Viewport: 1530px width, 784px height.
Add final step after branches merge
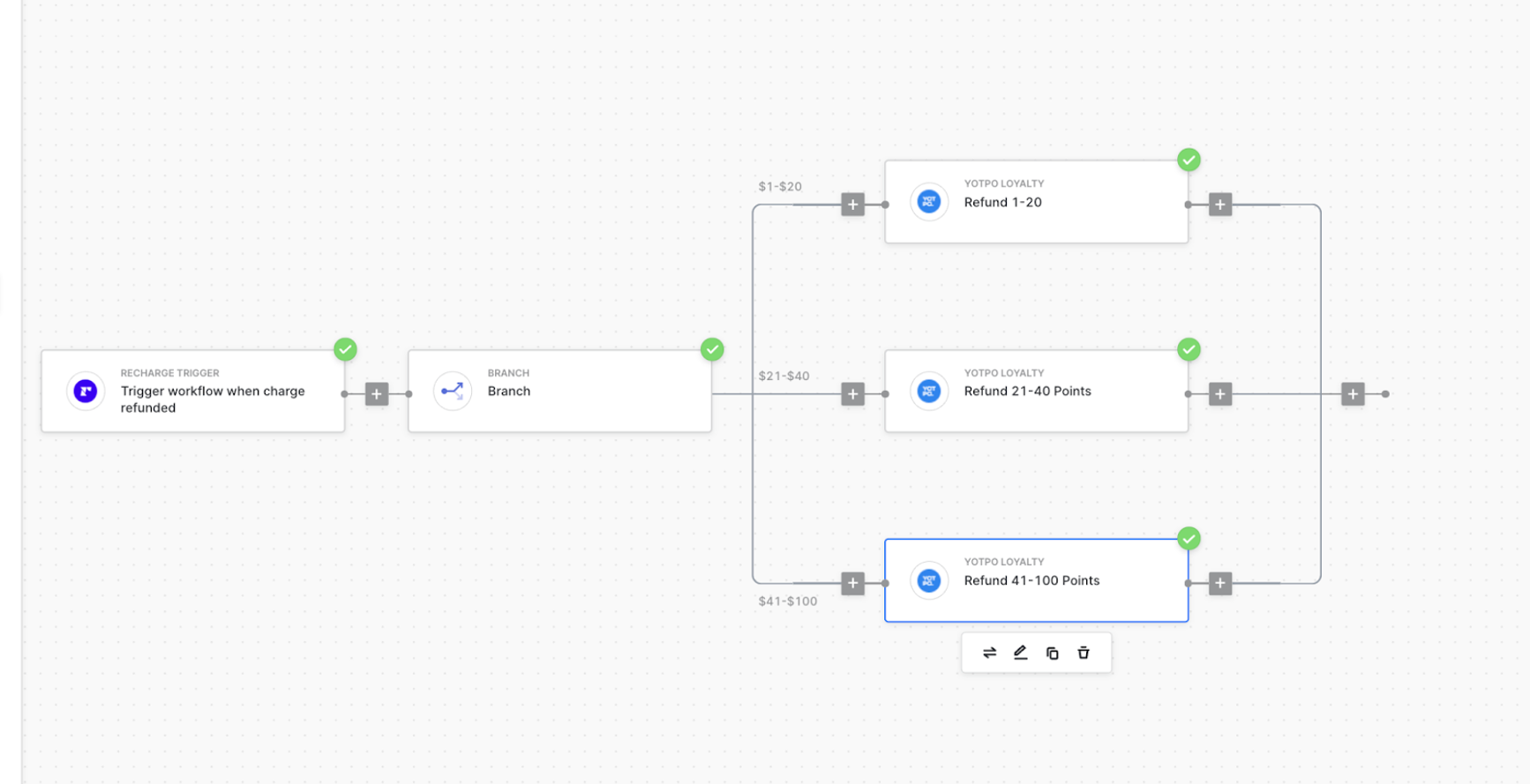[1353, 394]
